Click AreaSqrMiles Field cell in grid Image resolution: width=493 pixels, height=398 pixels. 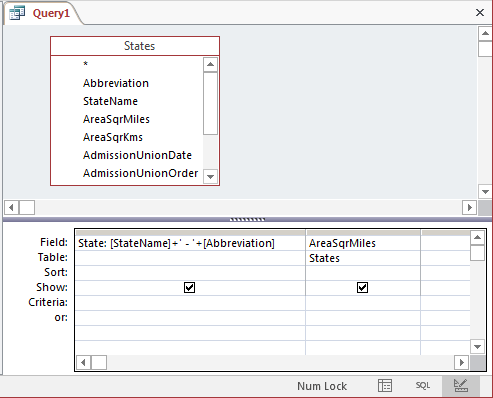point(363,243)
